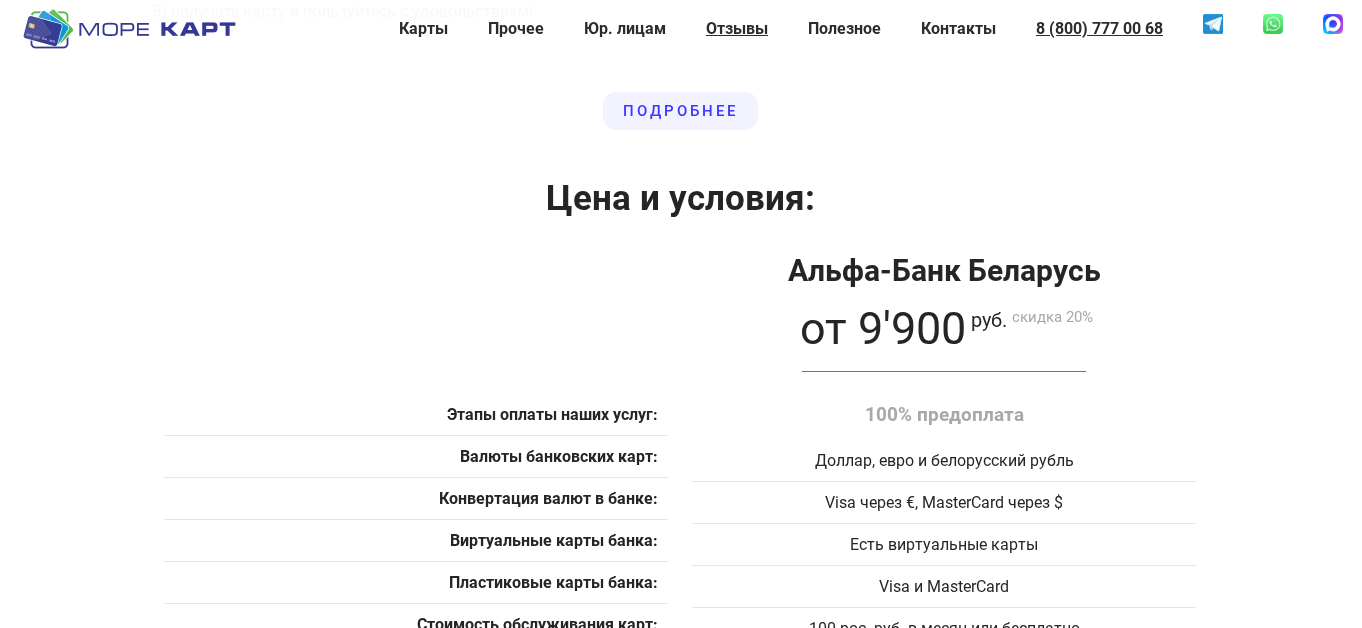The height and width of the screenshot is (628, 1362).
Task: Select Юр. лицам in the navigation
Action: [x=625, y=28]
